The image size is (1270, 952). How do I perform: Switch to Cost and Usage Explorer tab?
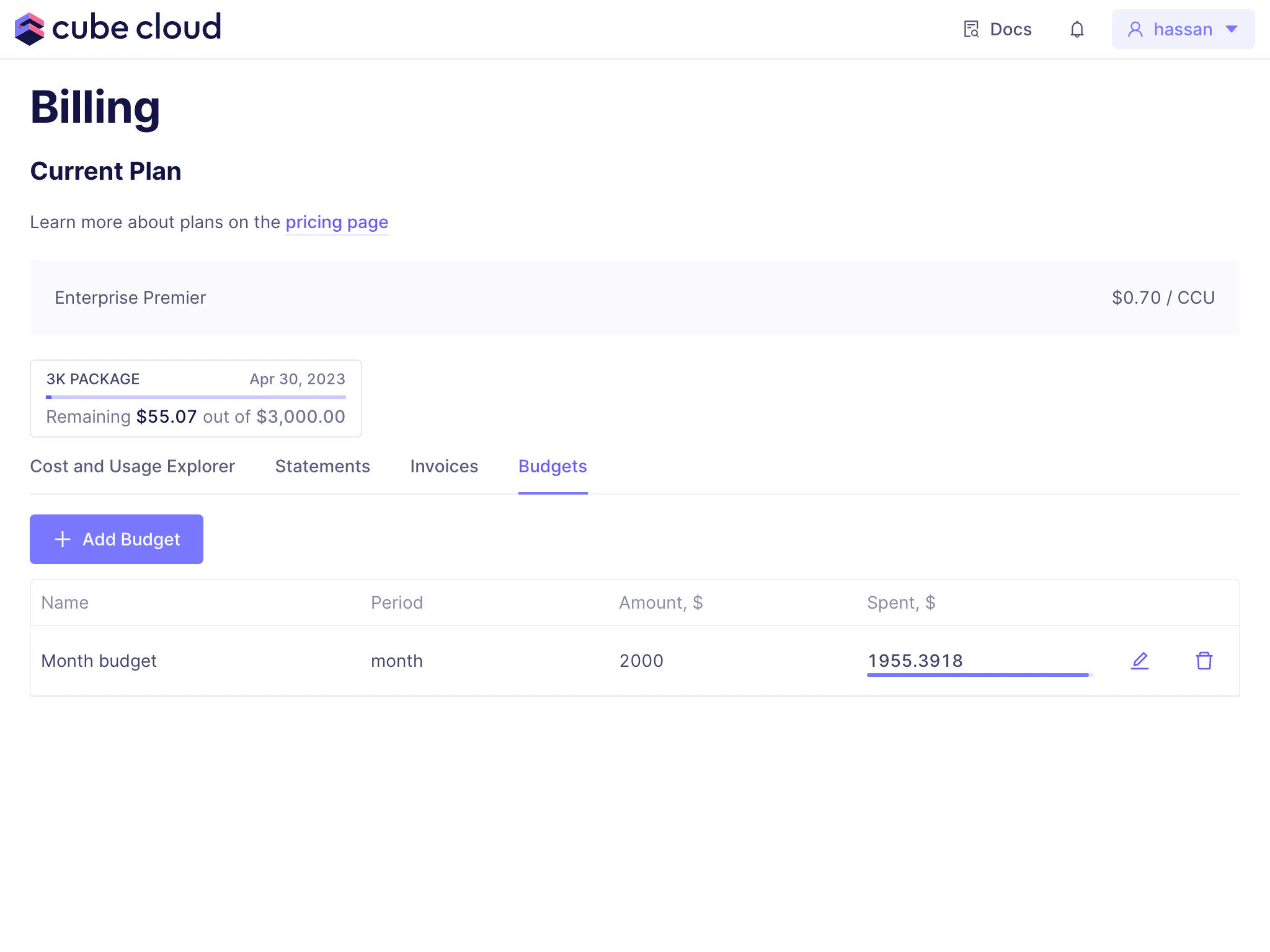click(132, 466)
